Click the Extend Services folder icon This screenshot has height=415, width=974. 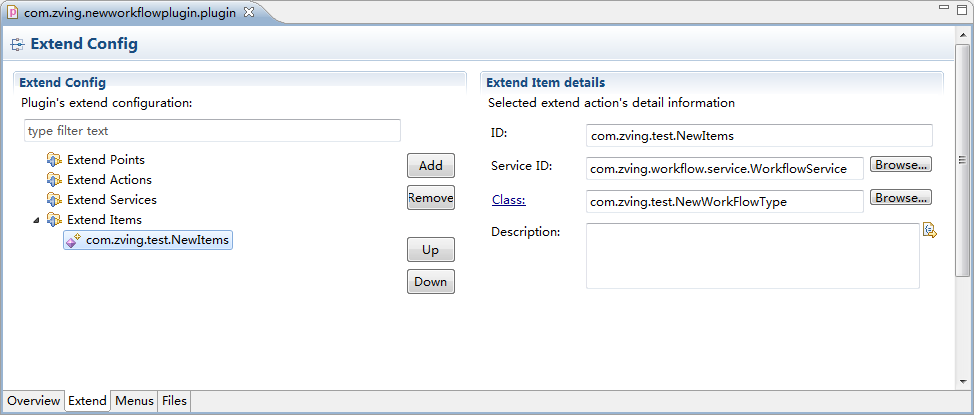coord(54,200)
